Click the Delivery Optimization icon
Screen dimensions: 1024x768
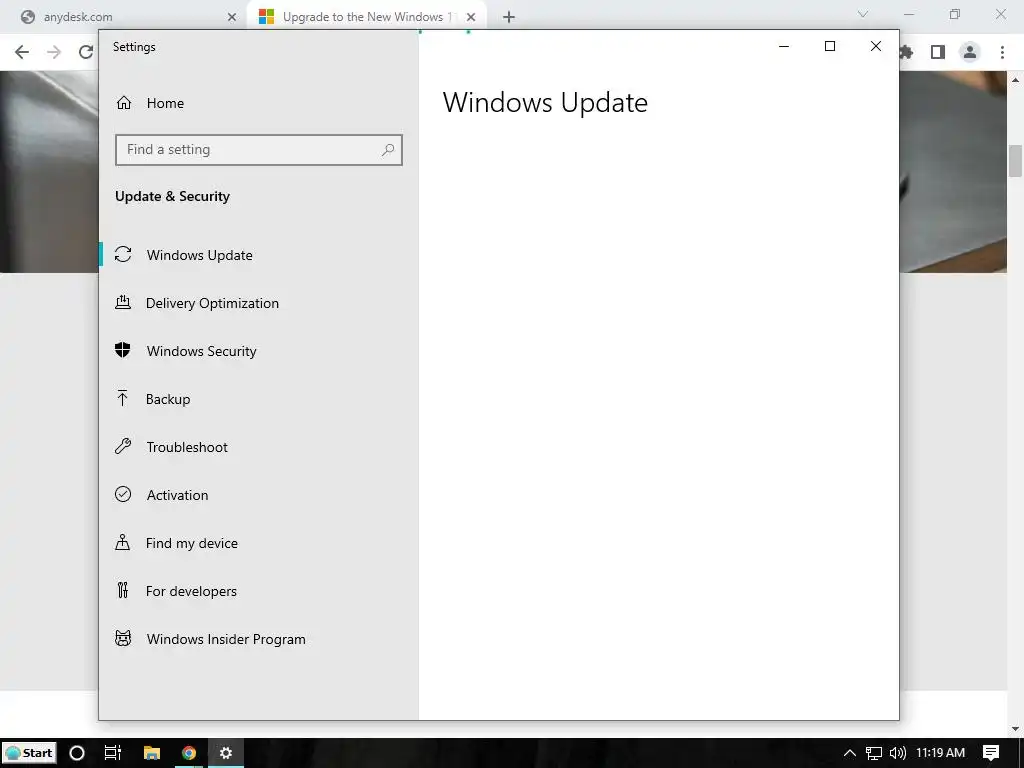pyautogui.click(x=123, y=302)
